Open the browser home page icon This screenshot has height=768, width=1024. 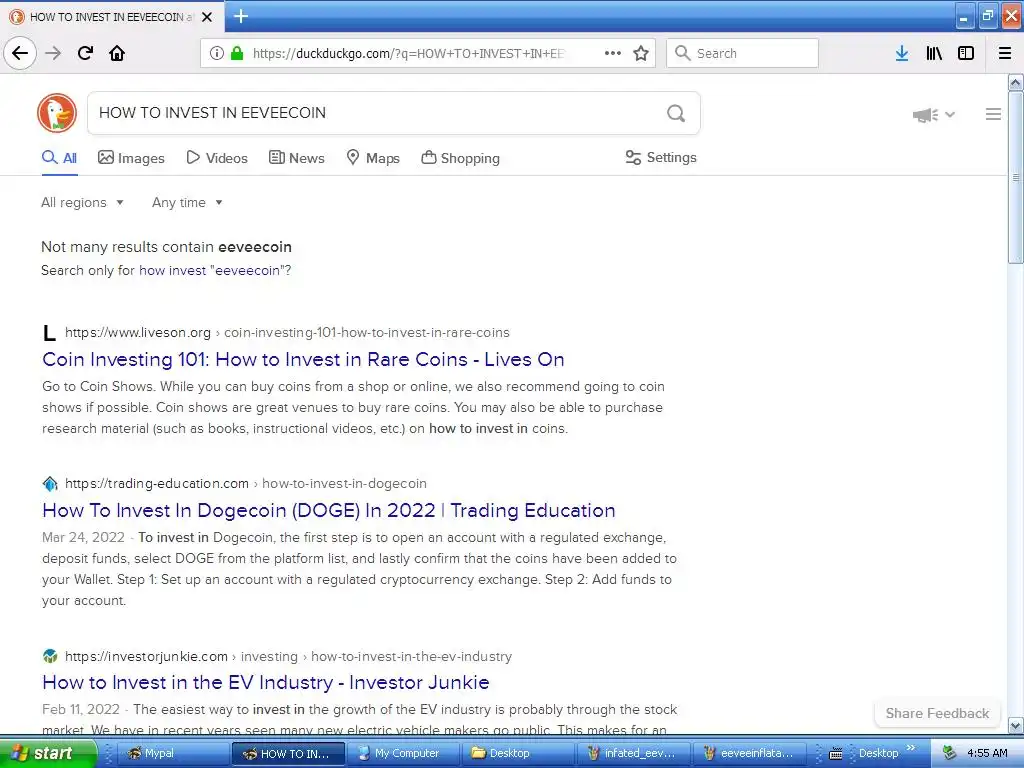(x=117, y=53)
